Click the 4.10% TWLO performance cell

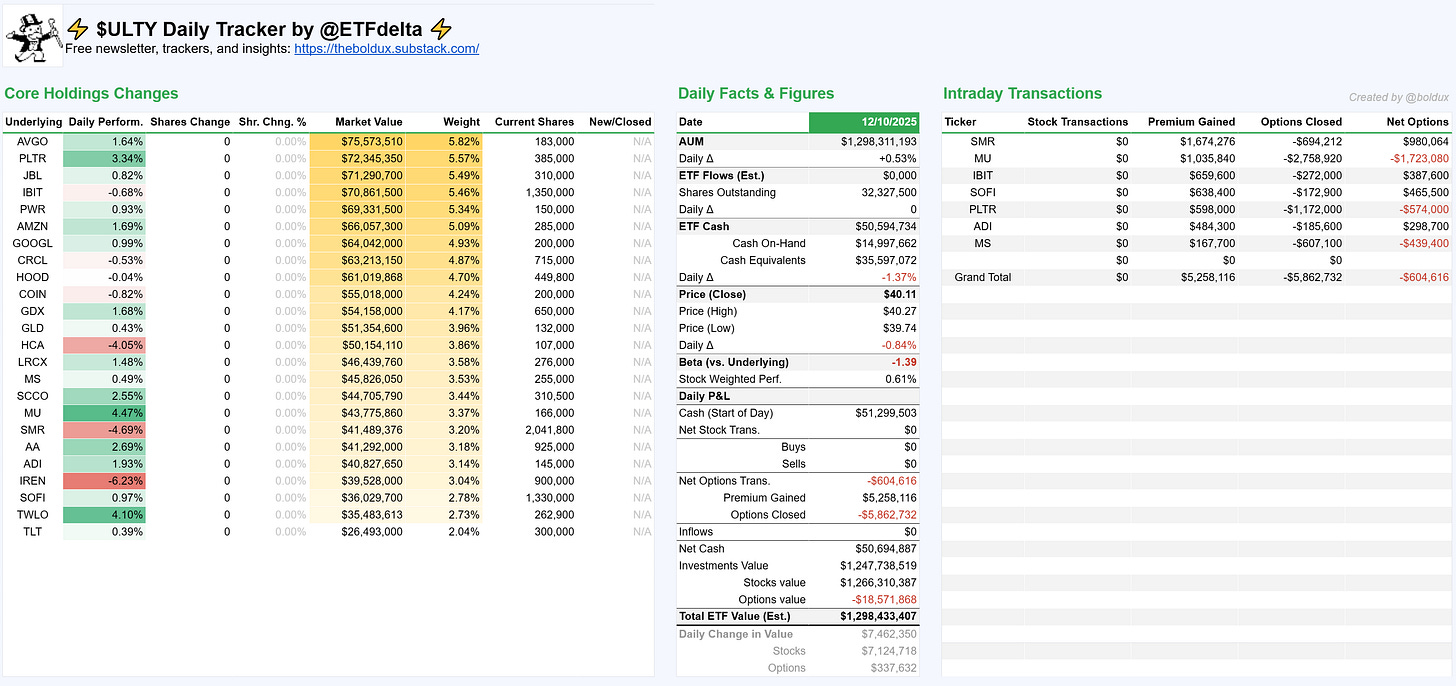tap(104, 515)
